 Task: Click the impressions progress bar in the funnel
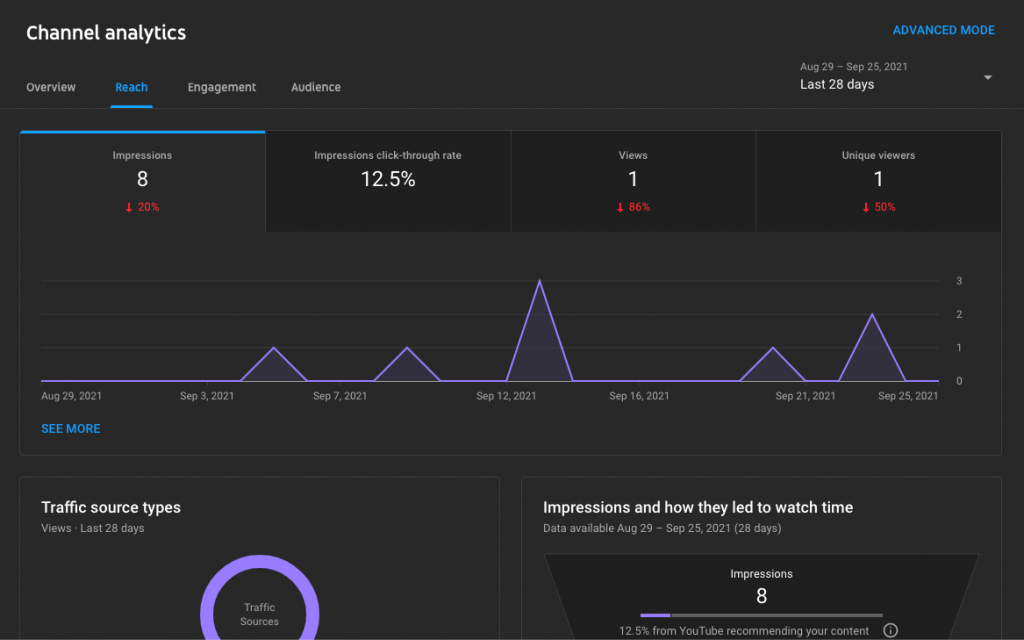(761, 615)
